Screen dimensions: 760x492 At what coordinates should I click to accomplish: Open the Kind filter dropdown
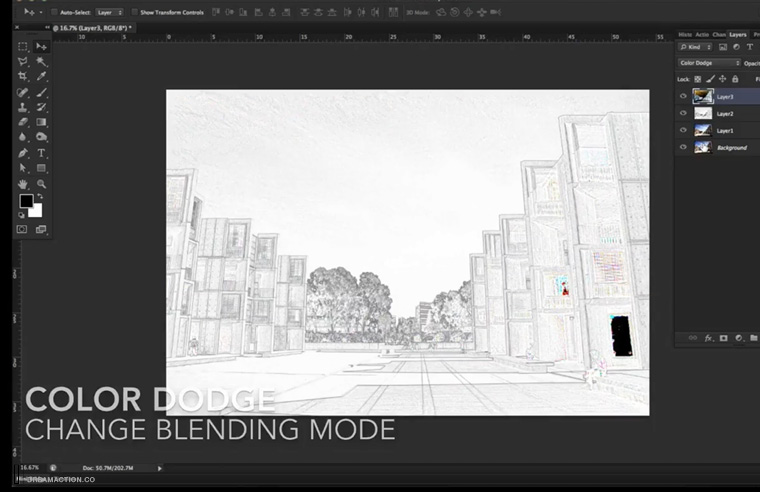coord(695,47)
